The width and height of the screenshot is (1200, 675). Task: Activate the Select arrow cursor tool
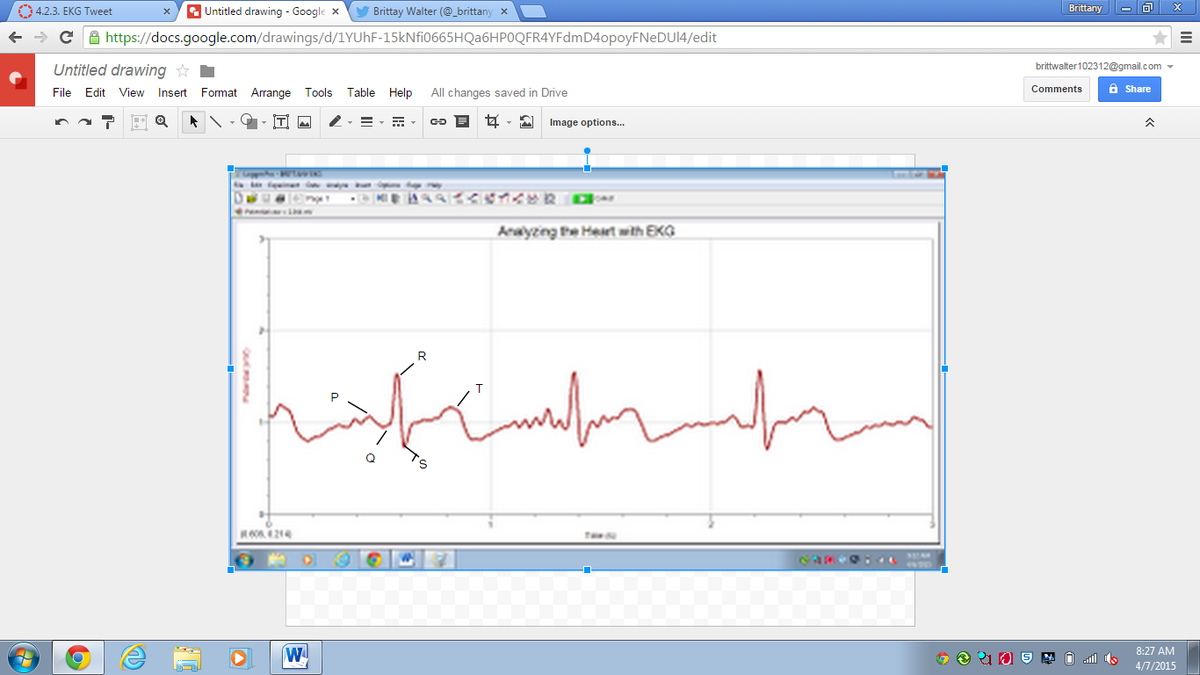[193, 122]
